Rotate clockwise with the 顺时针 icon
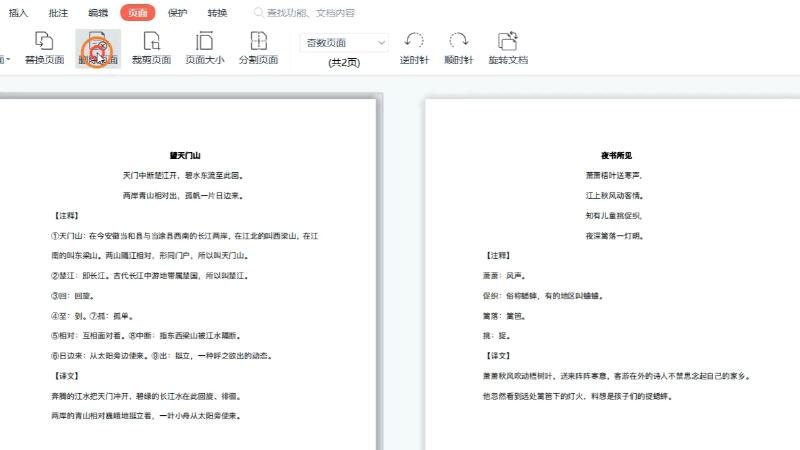Viewport: 800px width, 450px height. (x=459, y=42)
